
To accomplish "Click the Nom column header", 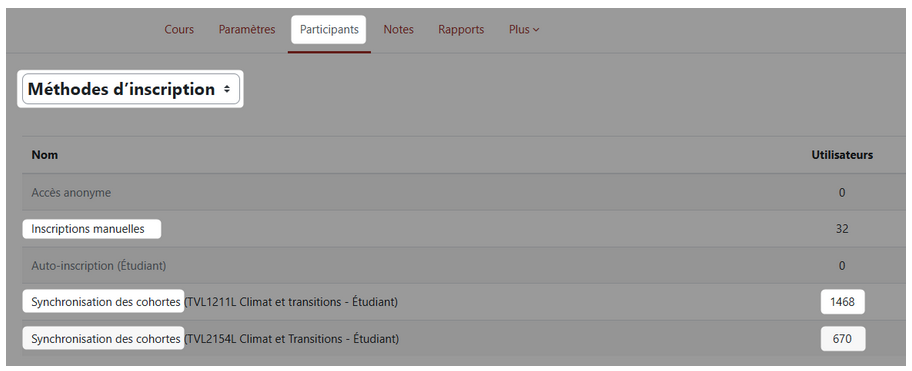I will tap(45, 155).
